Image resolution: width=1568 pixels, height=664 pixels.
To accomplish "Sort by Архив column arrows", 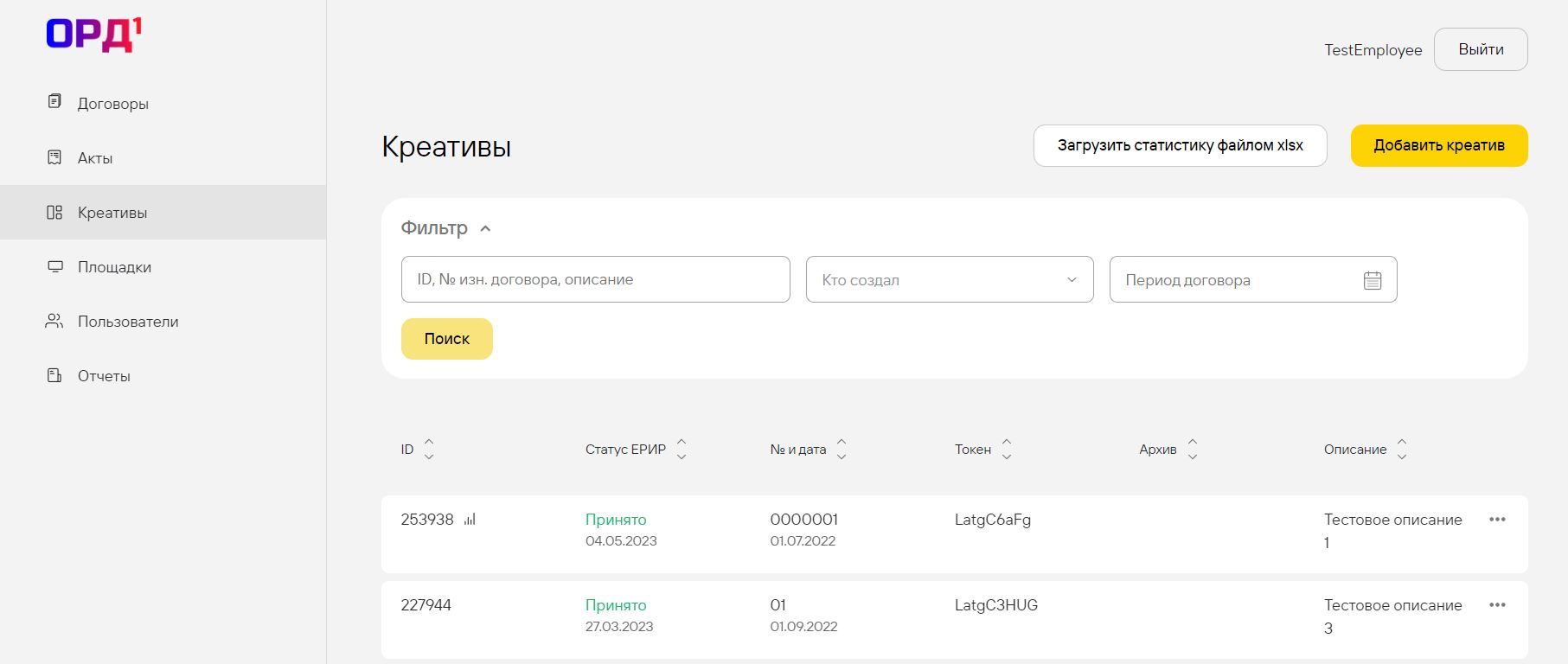I will [x=1193, y=450].
